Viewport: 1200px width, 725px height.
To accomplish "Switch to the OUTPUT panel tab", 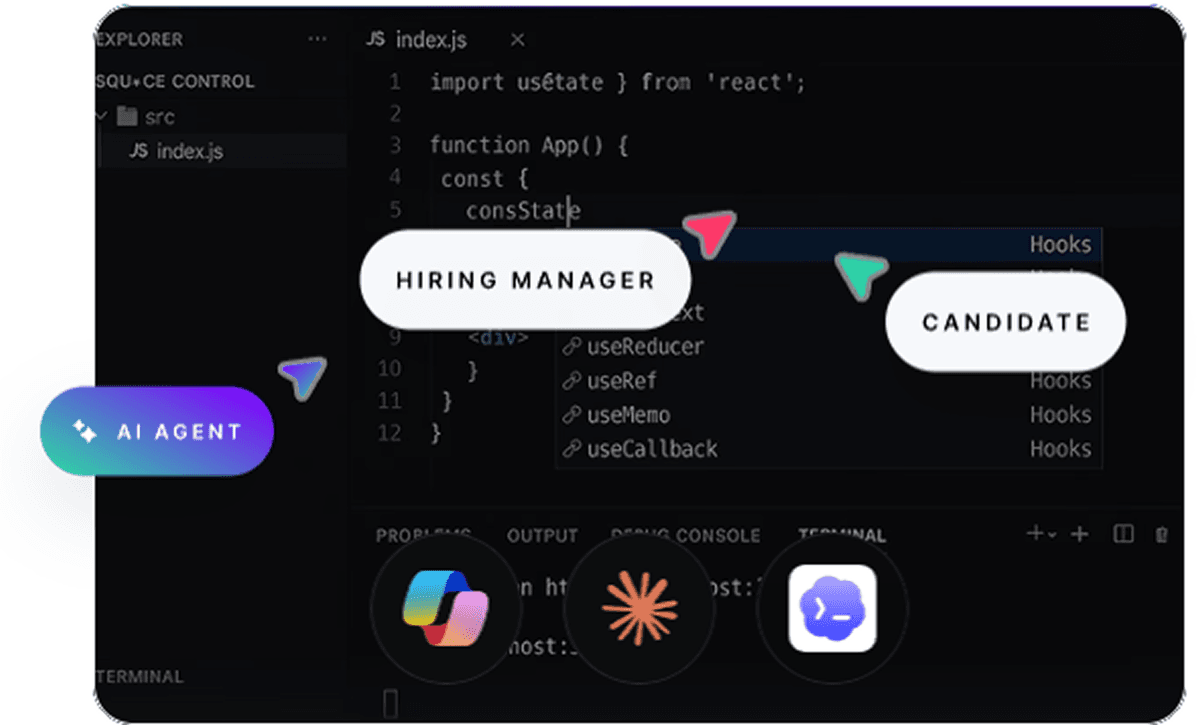I will 541,535.
